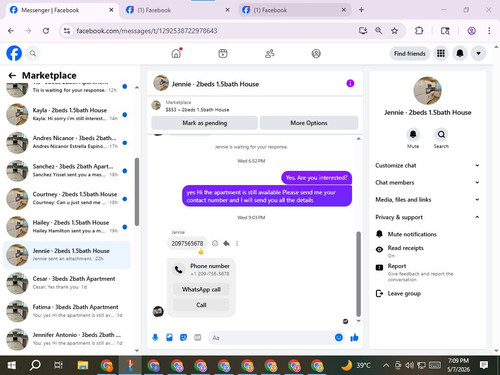Viewport: 500px width, 375px height.
Task: Click the Find friends button
Action: (x=410, y=53)
